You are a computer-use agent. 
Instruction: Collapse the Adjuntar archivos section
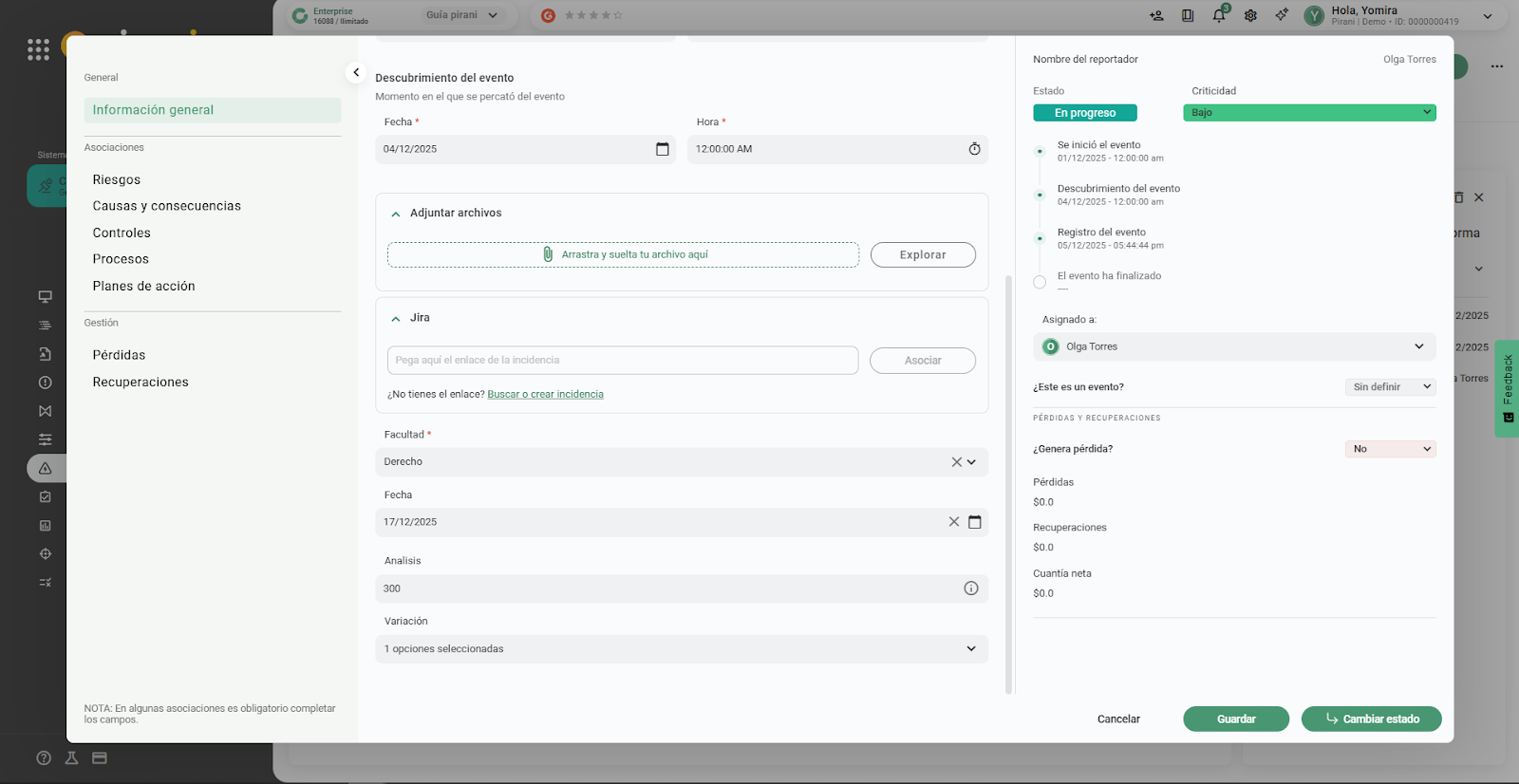point(396,214)
